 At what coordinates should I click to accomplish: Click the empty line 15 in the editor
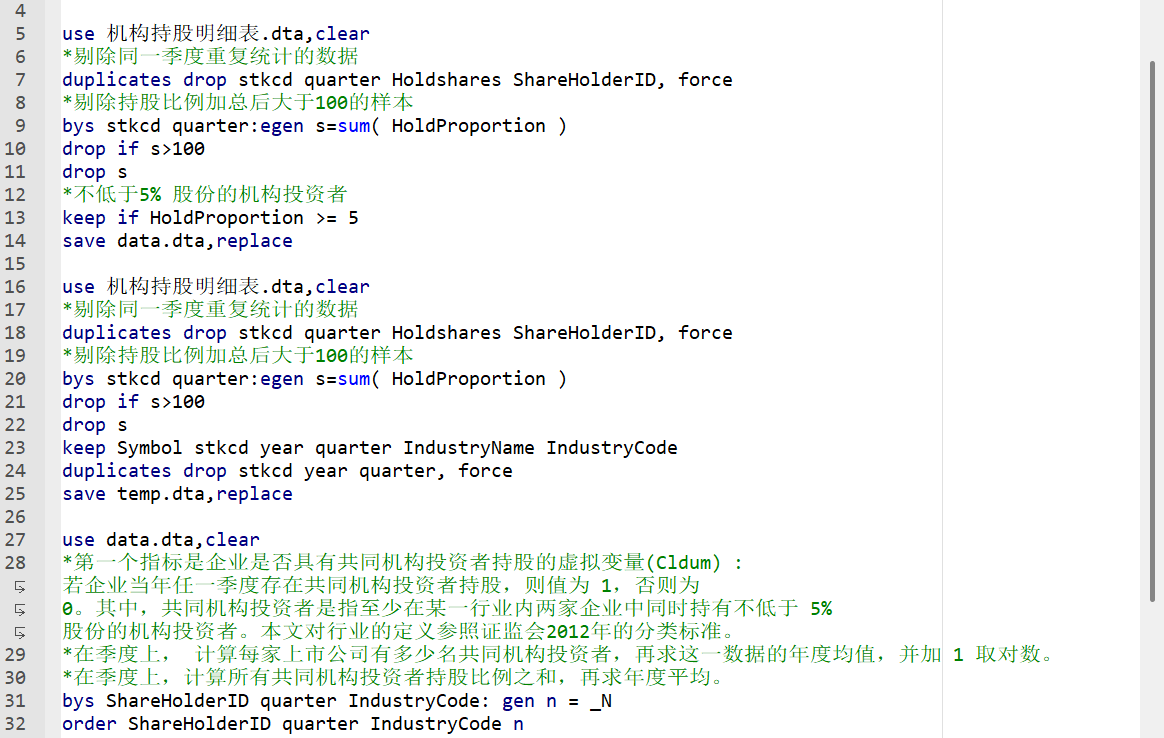(400, 264)
